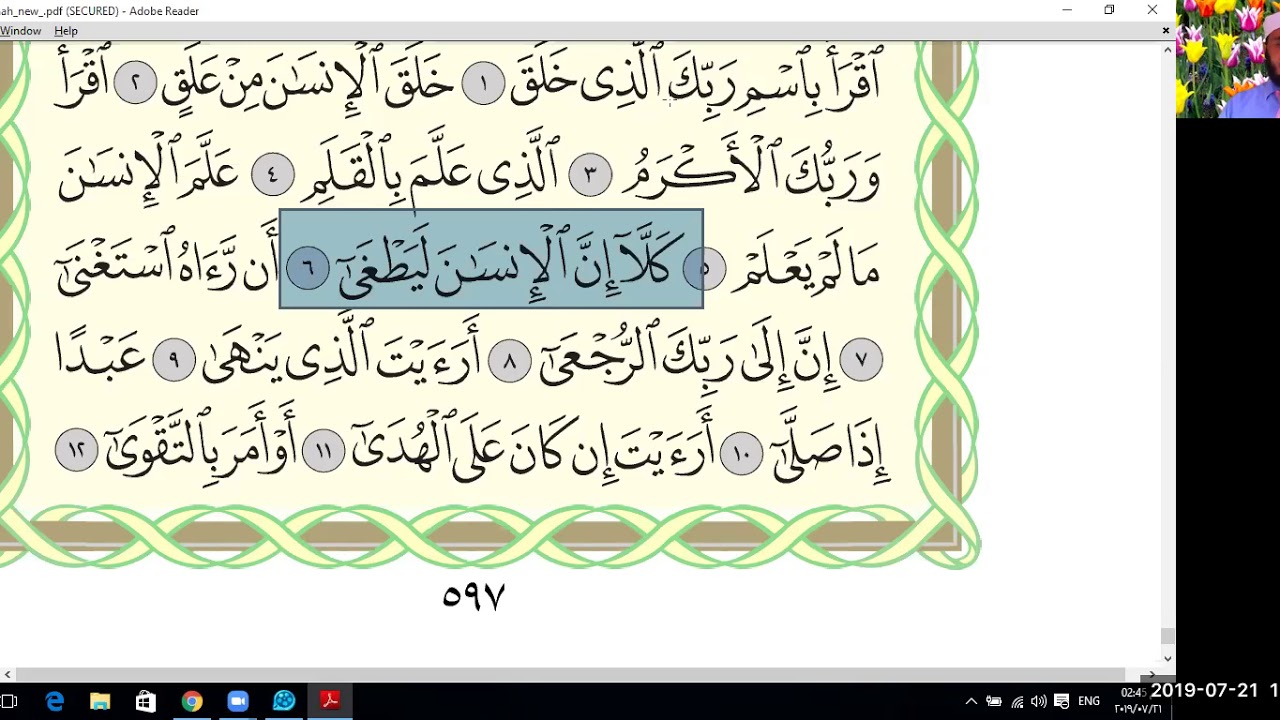Viewport: 1280px width, 720px height.
Task: Click verse marker number ٩ (9)
Action: (174, 360)
